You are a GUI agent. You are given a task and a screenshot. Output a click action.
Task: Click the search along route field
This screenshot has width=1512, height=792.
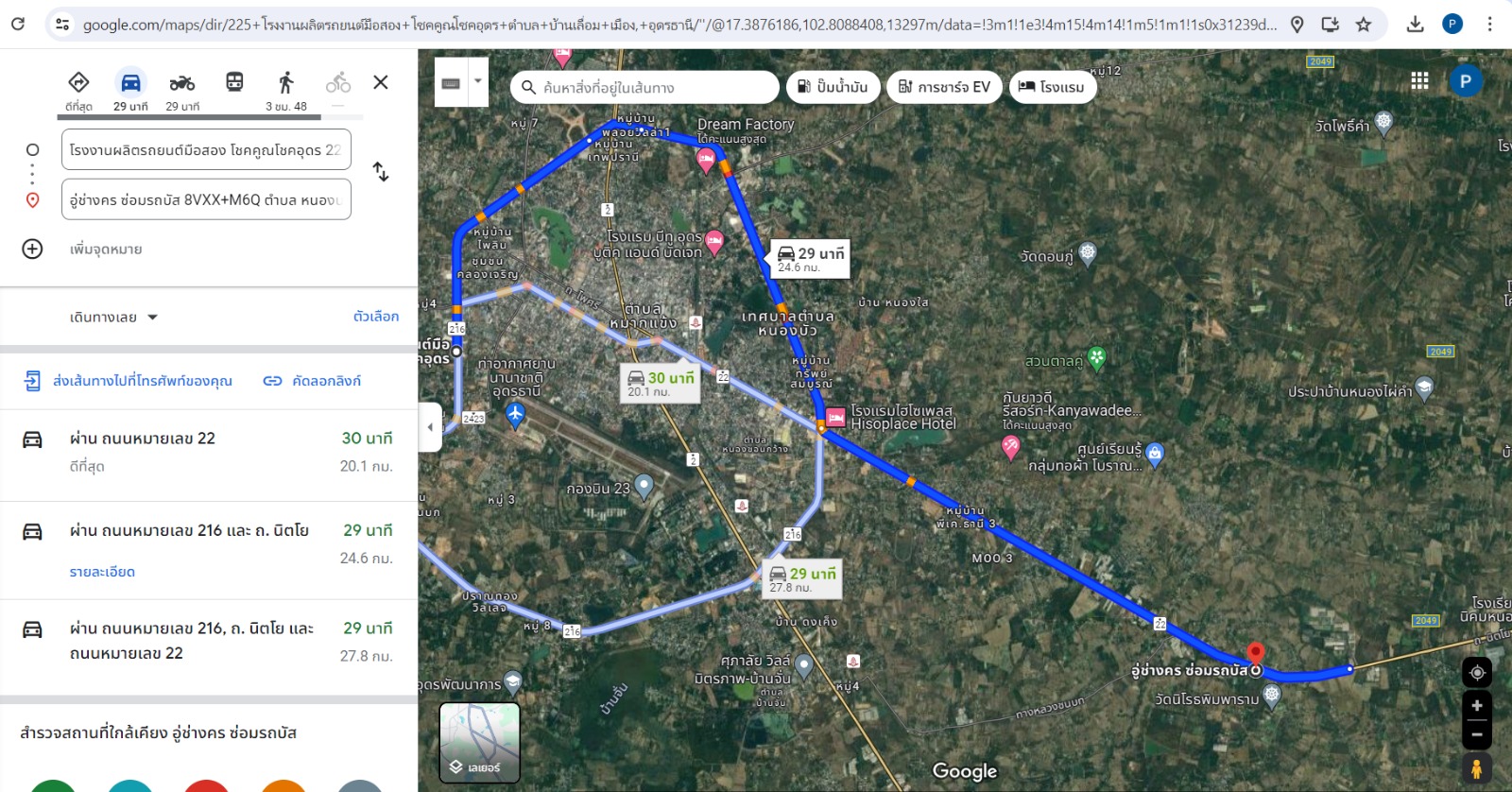click(645, 88)
